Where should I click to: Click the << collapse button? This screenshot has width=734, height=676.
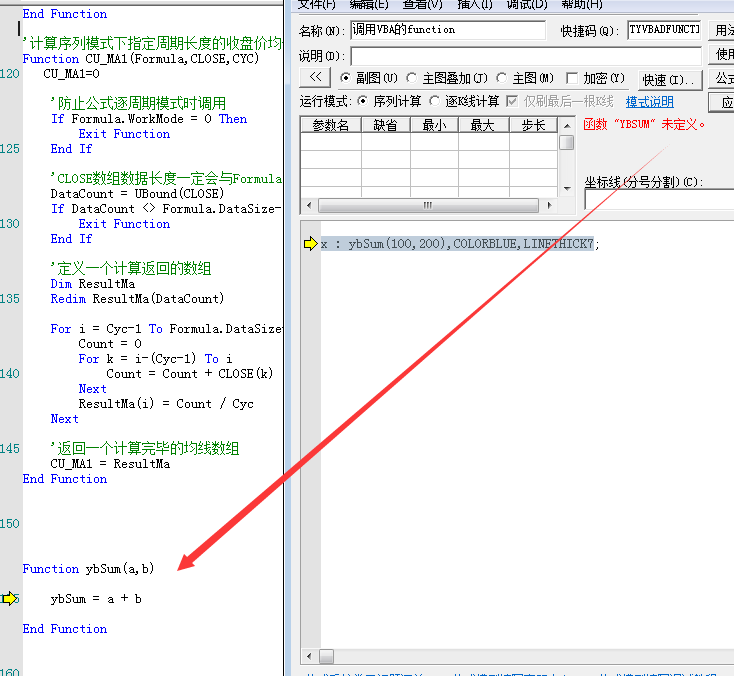tap(314, 78)
